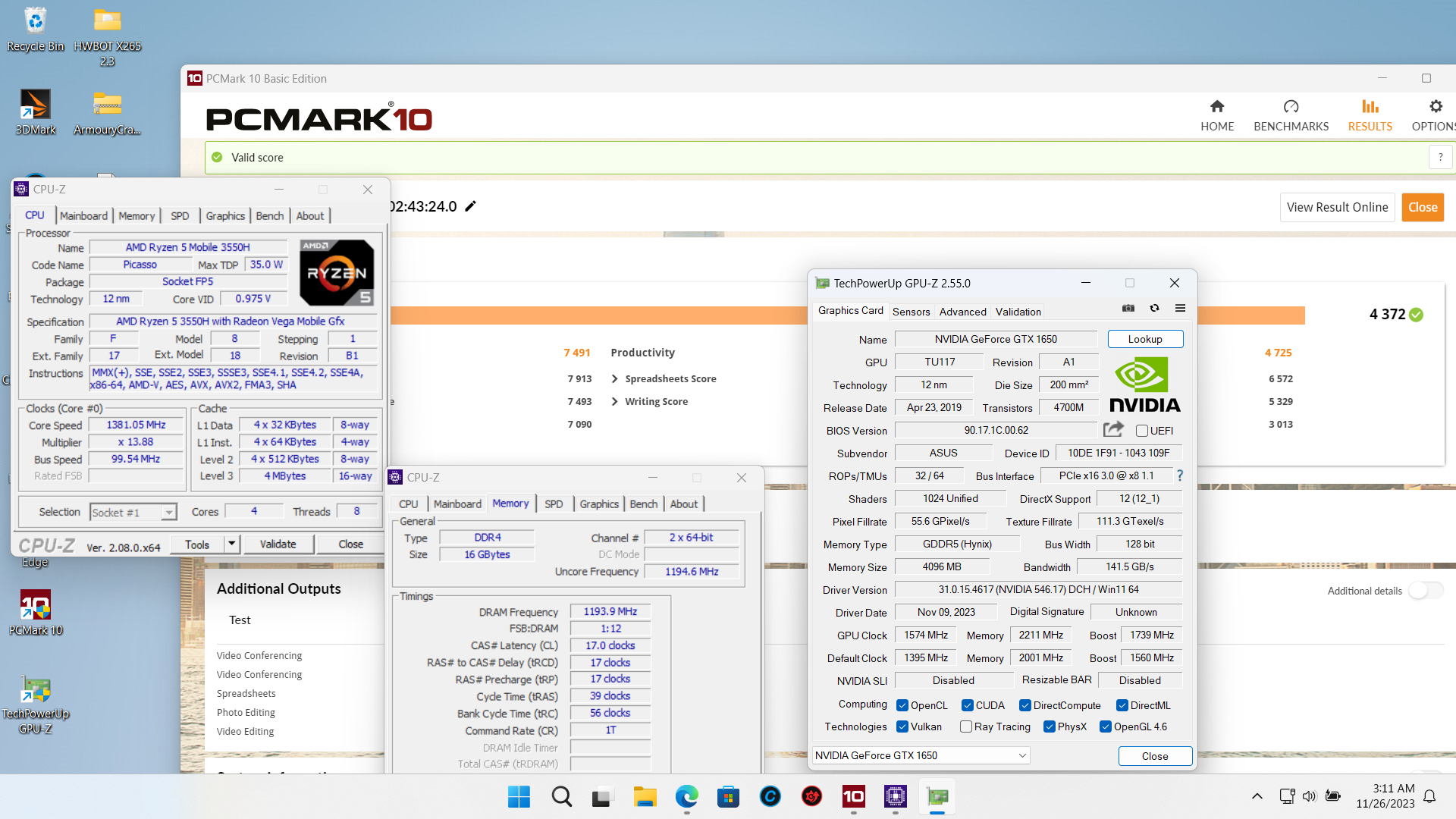Open PCMark 10 from taskbar

pyautogui.click(x=853, y=796)
